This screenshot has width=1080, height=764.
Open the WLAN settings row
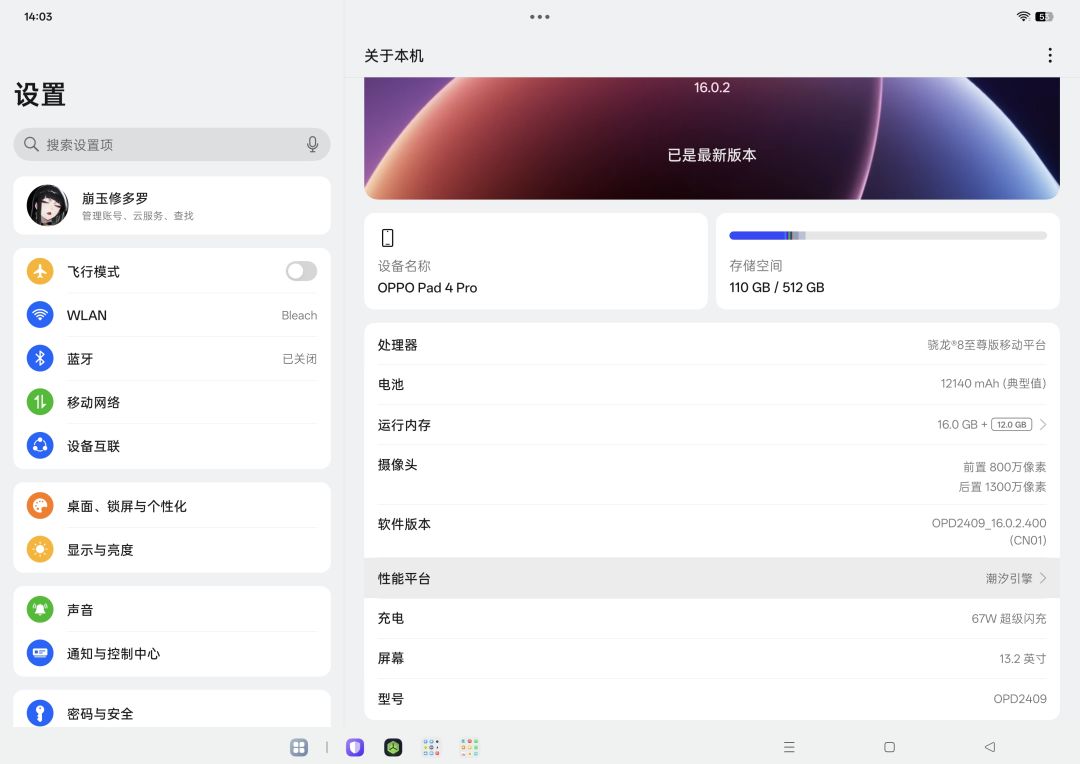point(172,315)
